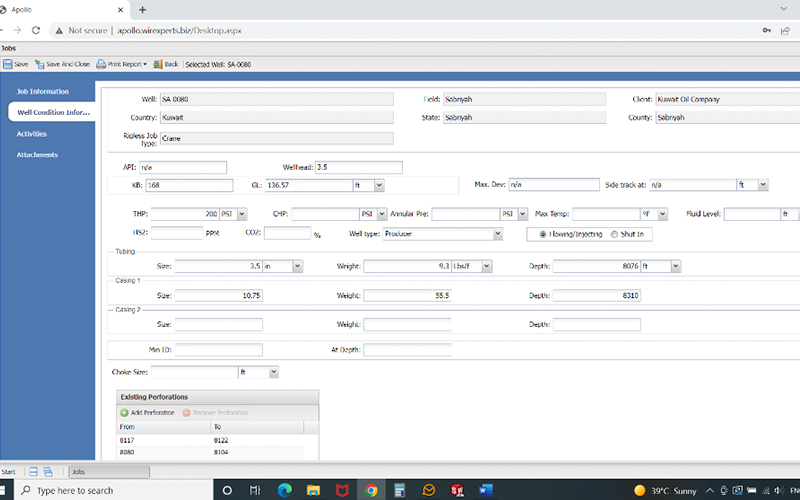800x500 pixels.
Task: Click the Wellhead input field
Action: 359,167
